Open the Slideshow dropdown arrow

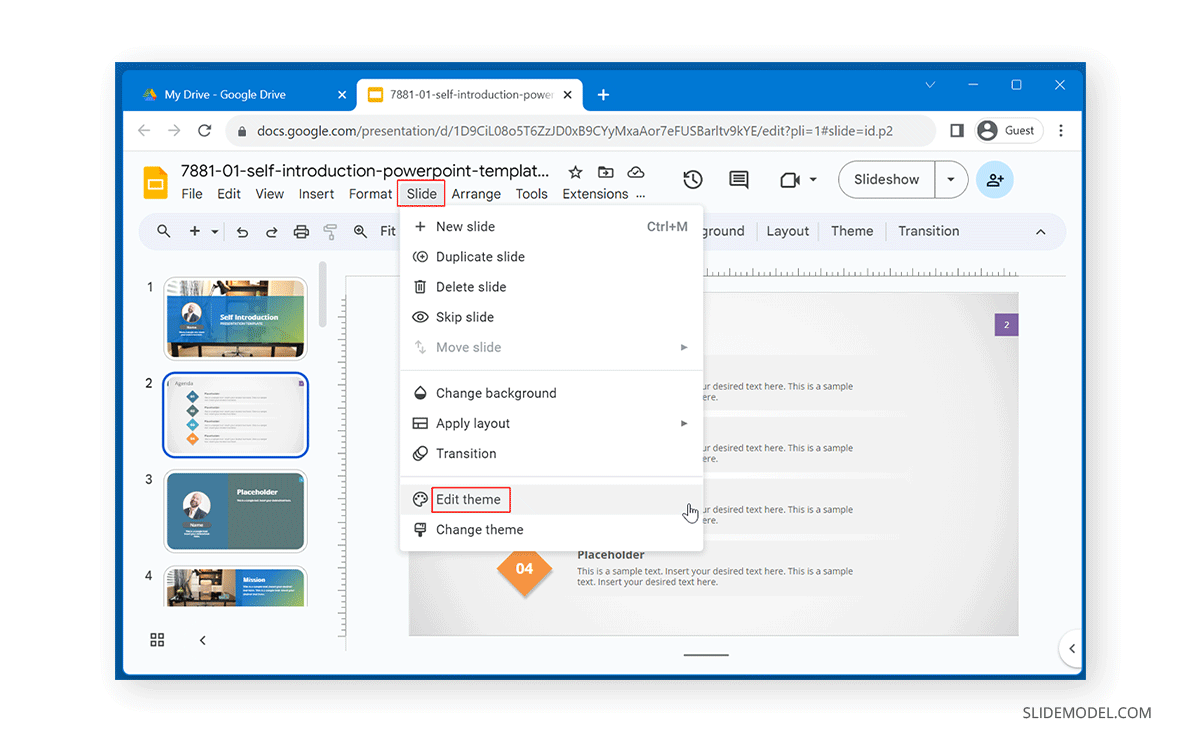952,179
